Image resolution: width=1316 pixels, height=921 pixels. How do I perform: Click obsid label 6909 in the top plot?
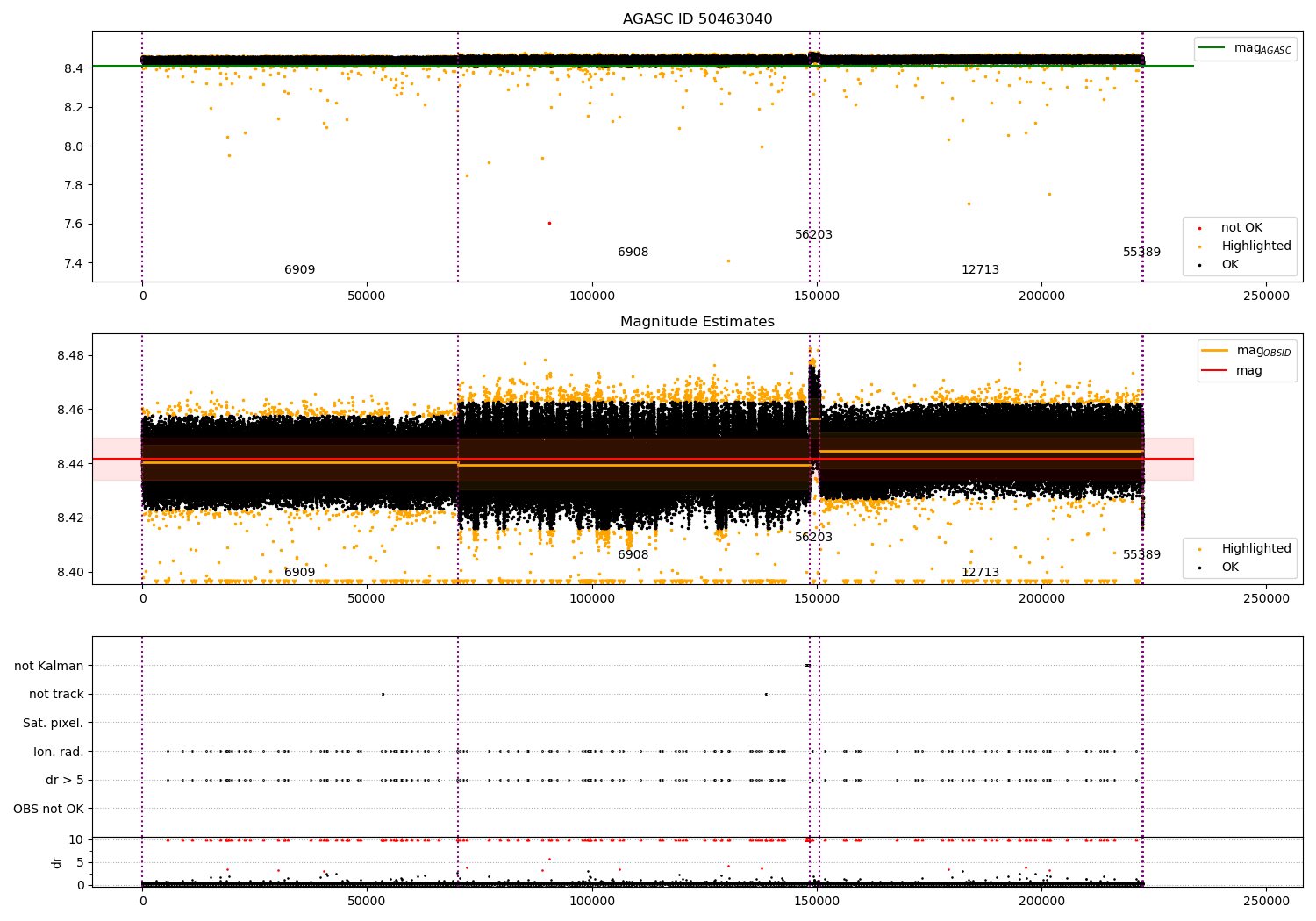coord(299,270)
